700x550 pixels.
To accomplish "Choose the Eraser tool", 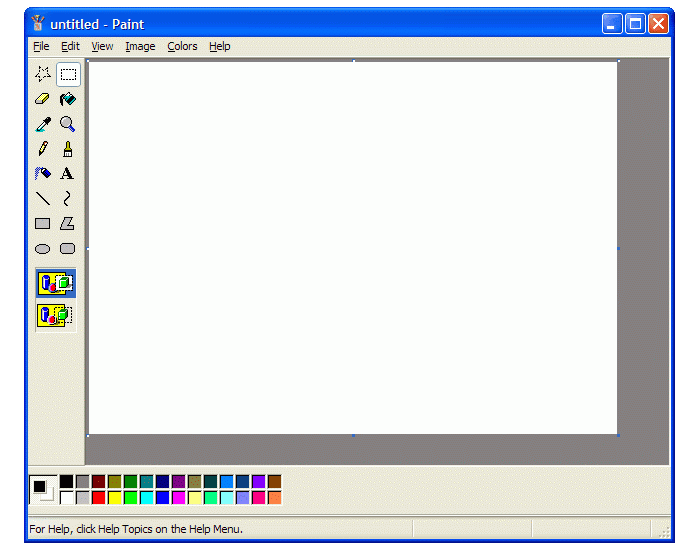I will pyautogui.click(x=43, y=99).
